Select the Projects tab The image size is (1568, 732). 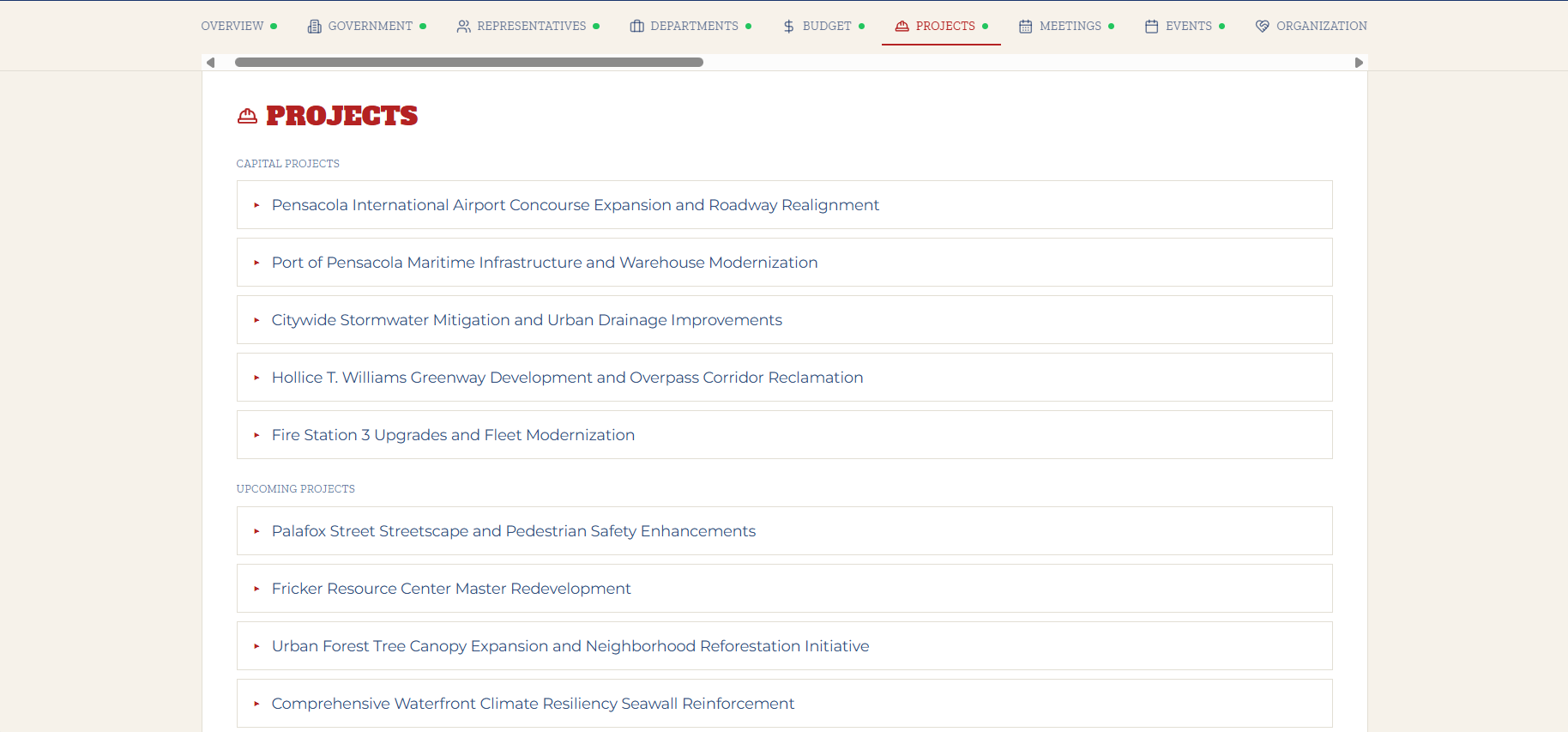(941, 27)
